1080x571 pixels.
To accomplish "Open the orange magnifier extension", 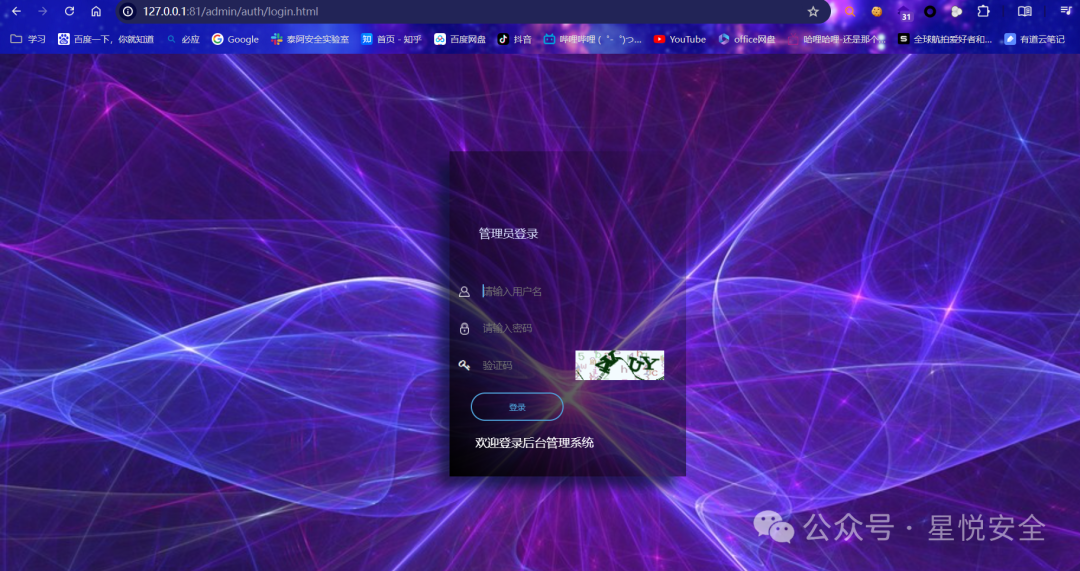I will click(x=850, y=11).
